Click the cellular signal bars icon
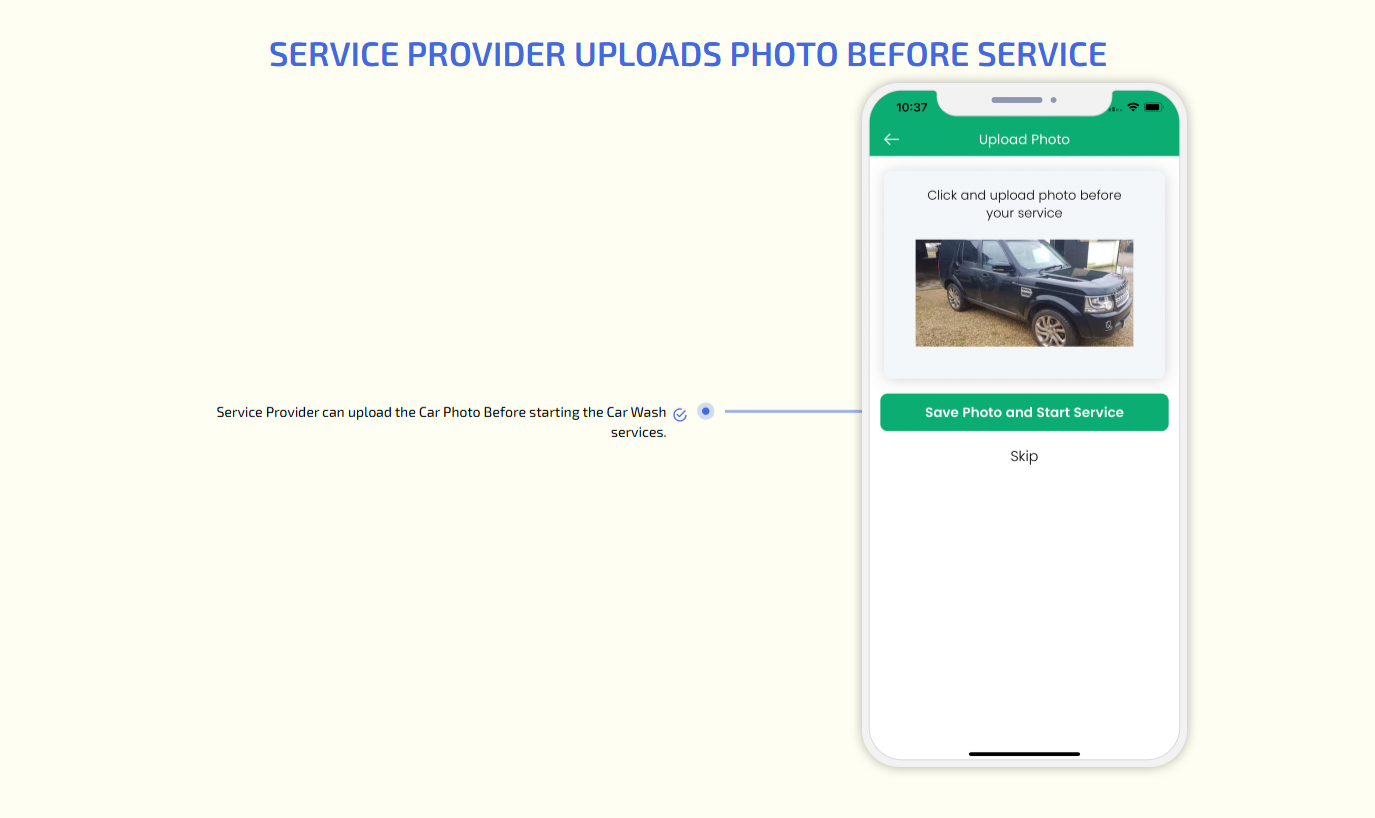The width and height of the screenshot is (1375, 818). [x=1115, y=107]
